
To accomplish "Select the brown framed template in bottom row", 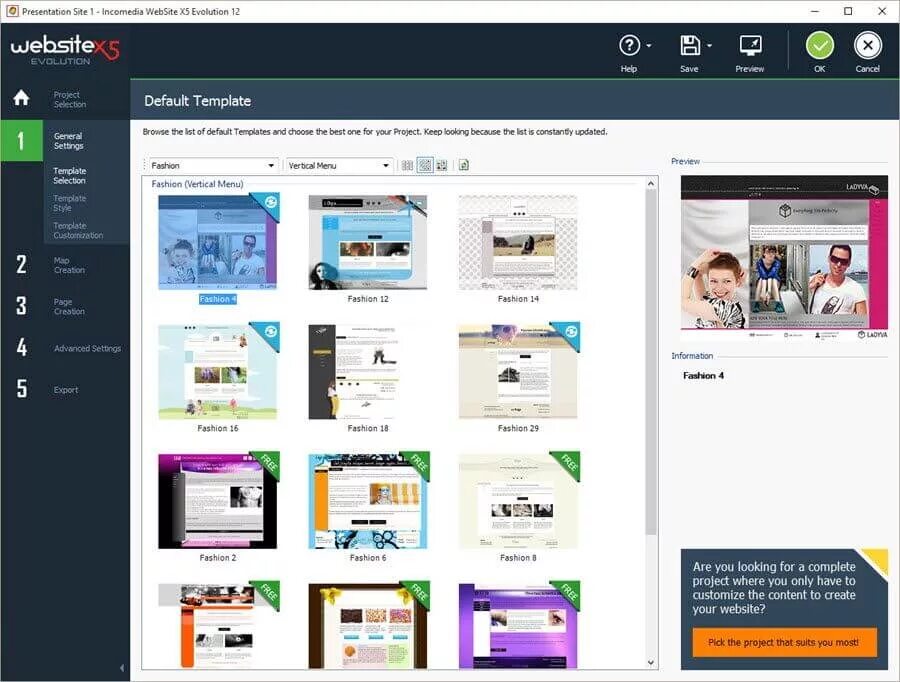I will (x=368, y=626).
